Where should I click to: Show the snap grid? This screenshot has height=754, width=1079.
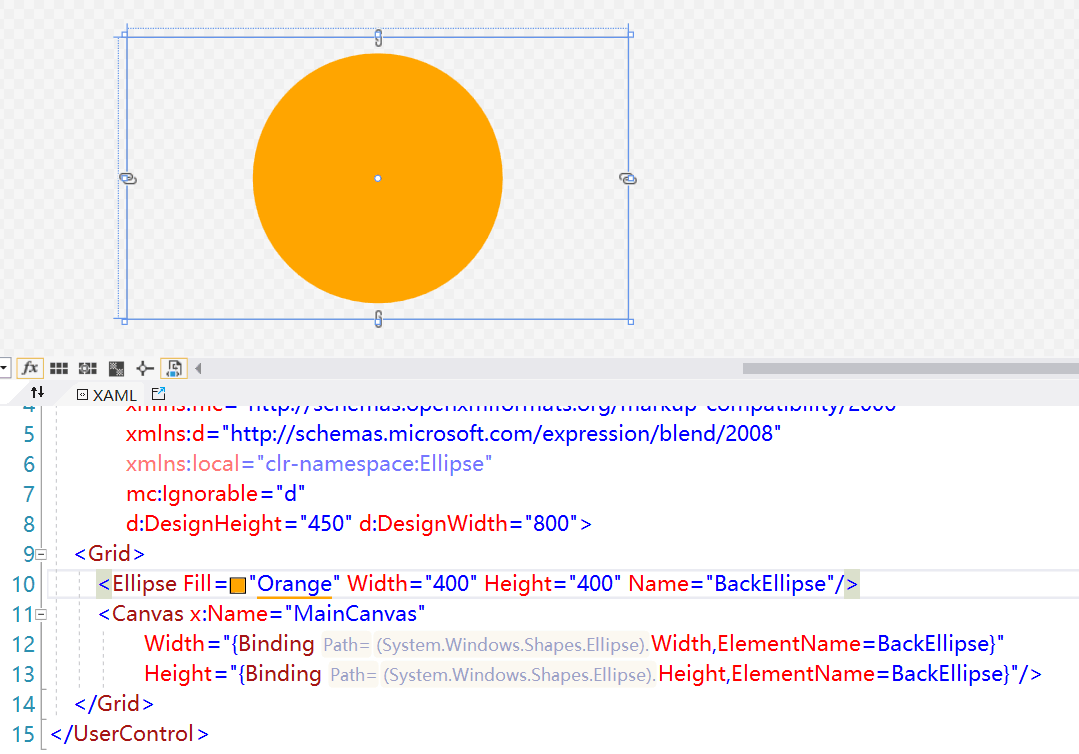tap(59, 368)
